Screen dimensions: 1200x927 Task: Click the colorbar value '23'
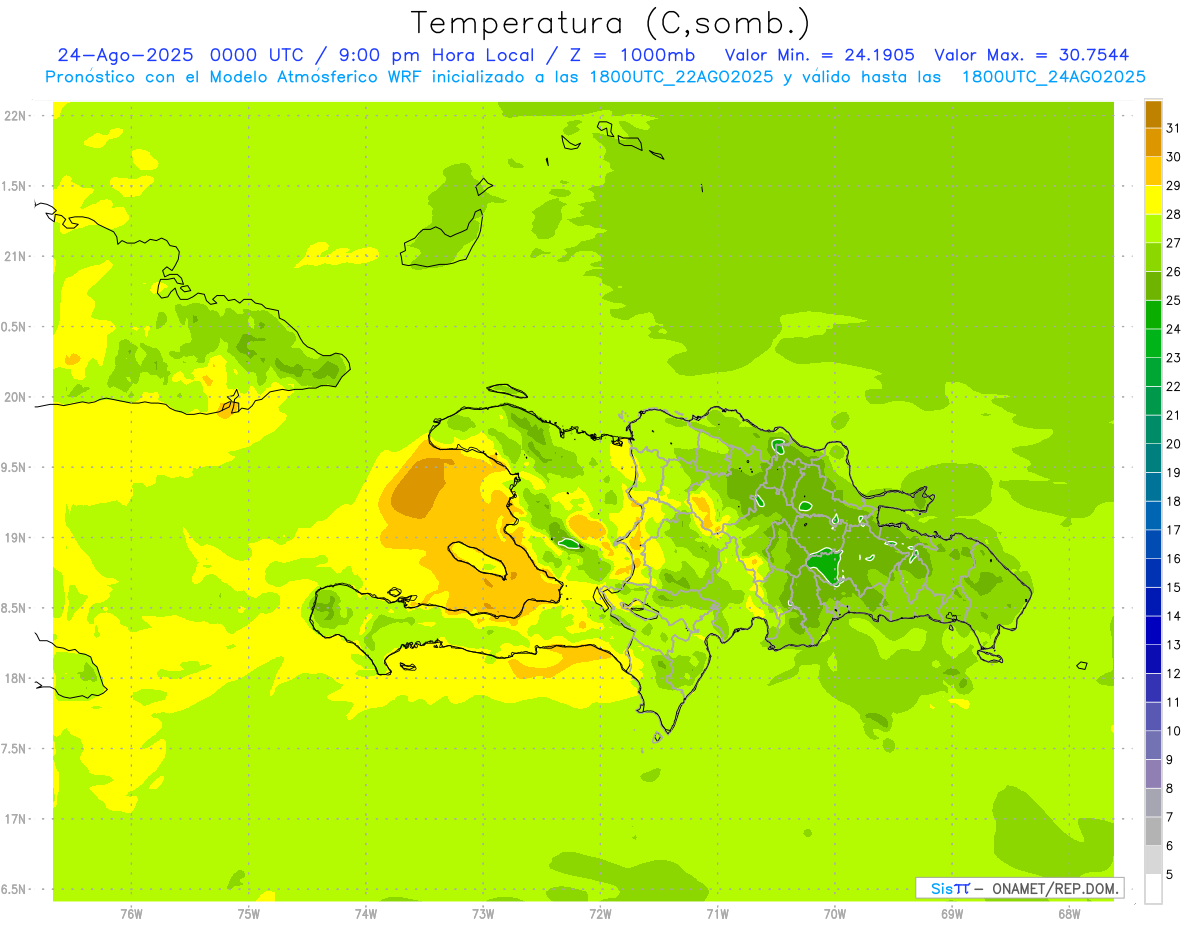[1174, 358]
